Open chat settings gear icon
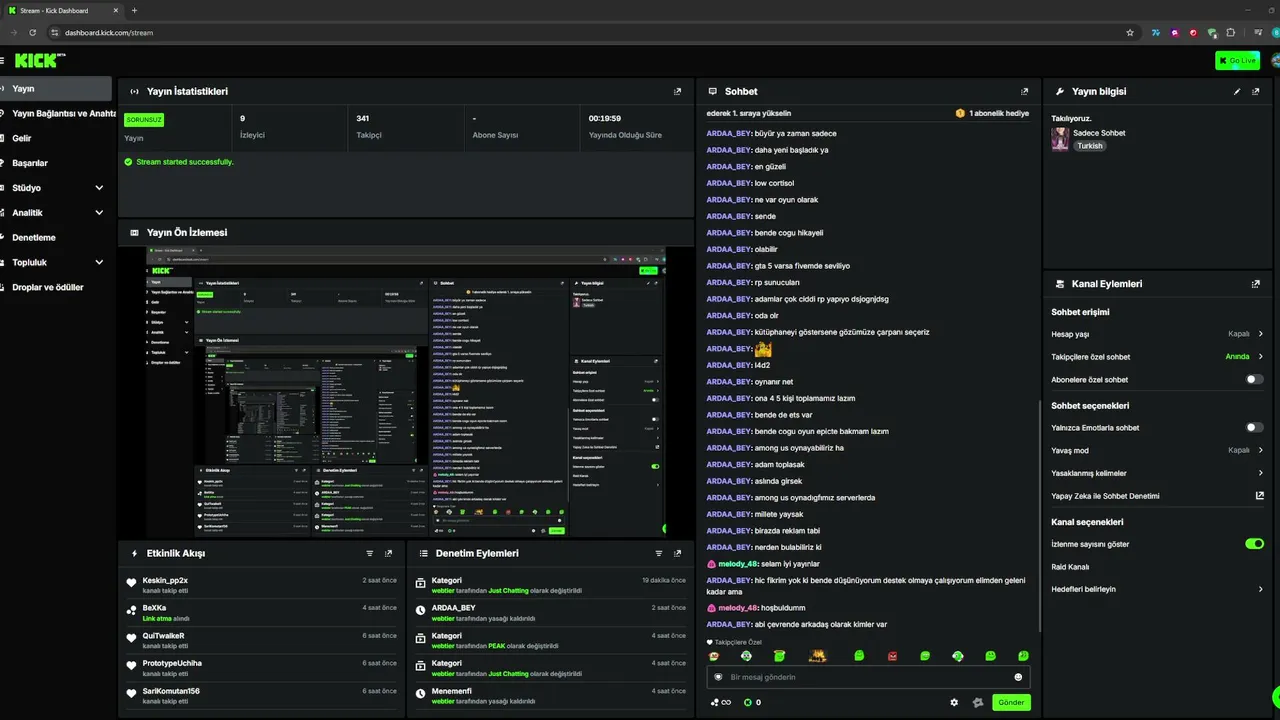The height and width of the screenshot is (720, 1280). pos(954,702)
